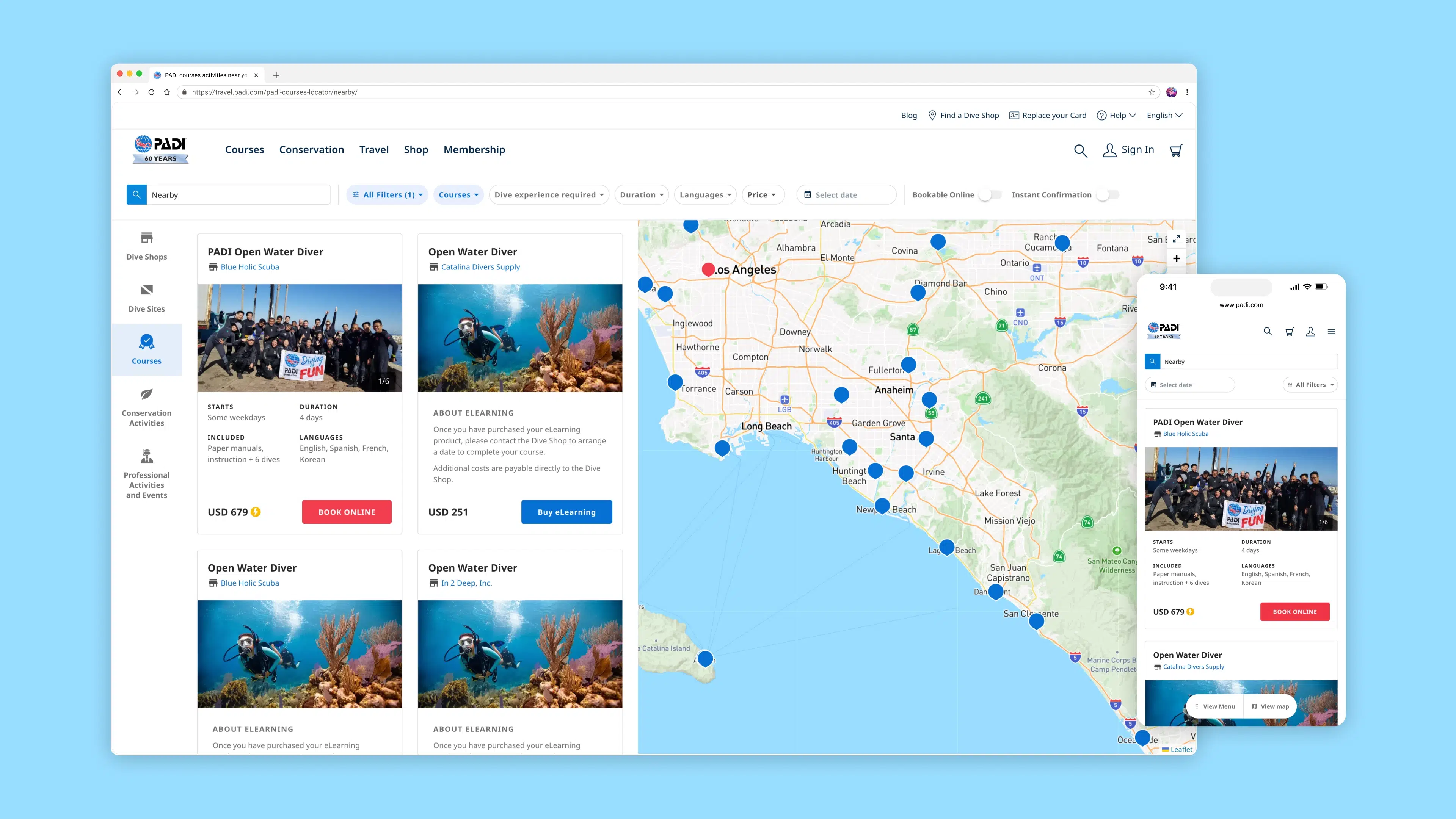
Task: Click Buy eLearning button
Action: pyautogui.click(x=566, y=512)
